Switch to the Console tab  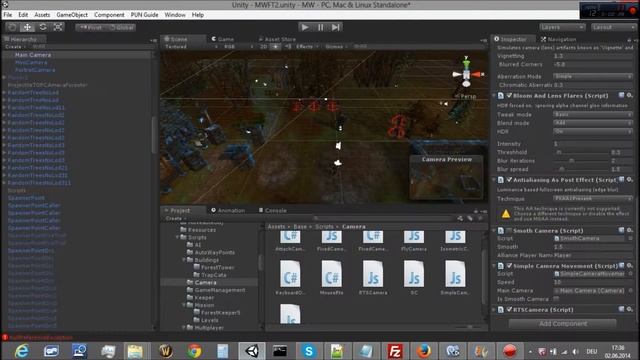point(272,210)
